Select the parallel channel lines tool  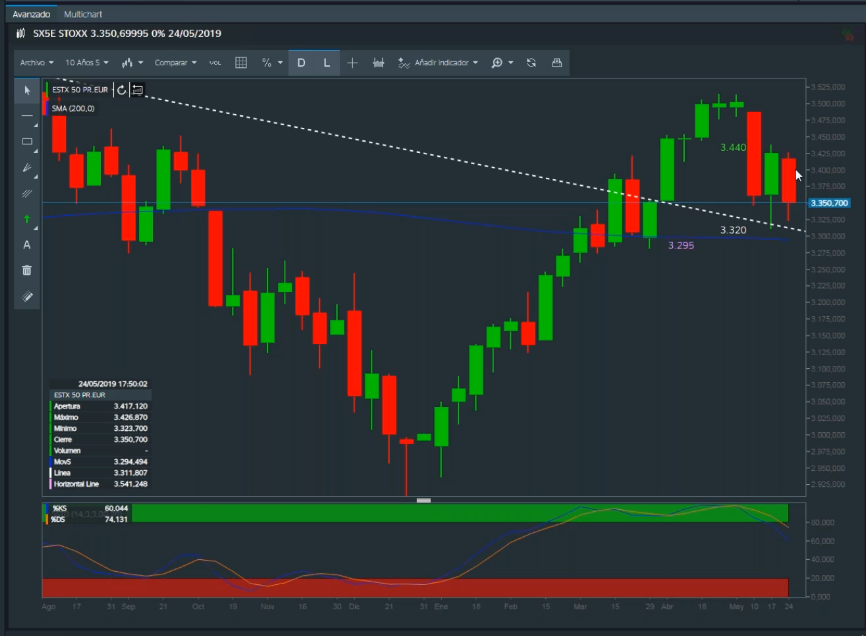coord(27,193)
